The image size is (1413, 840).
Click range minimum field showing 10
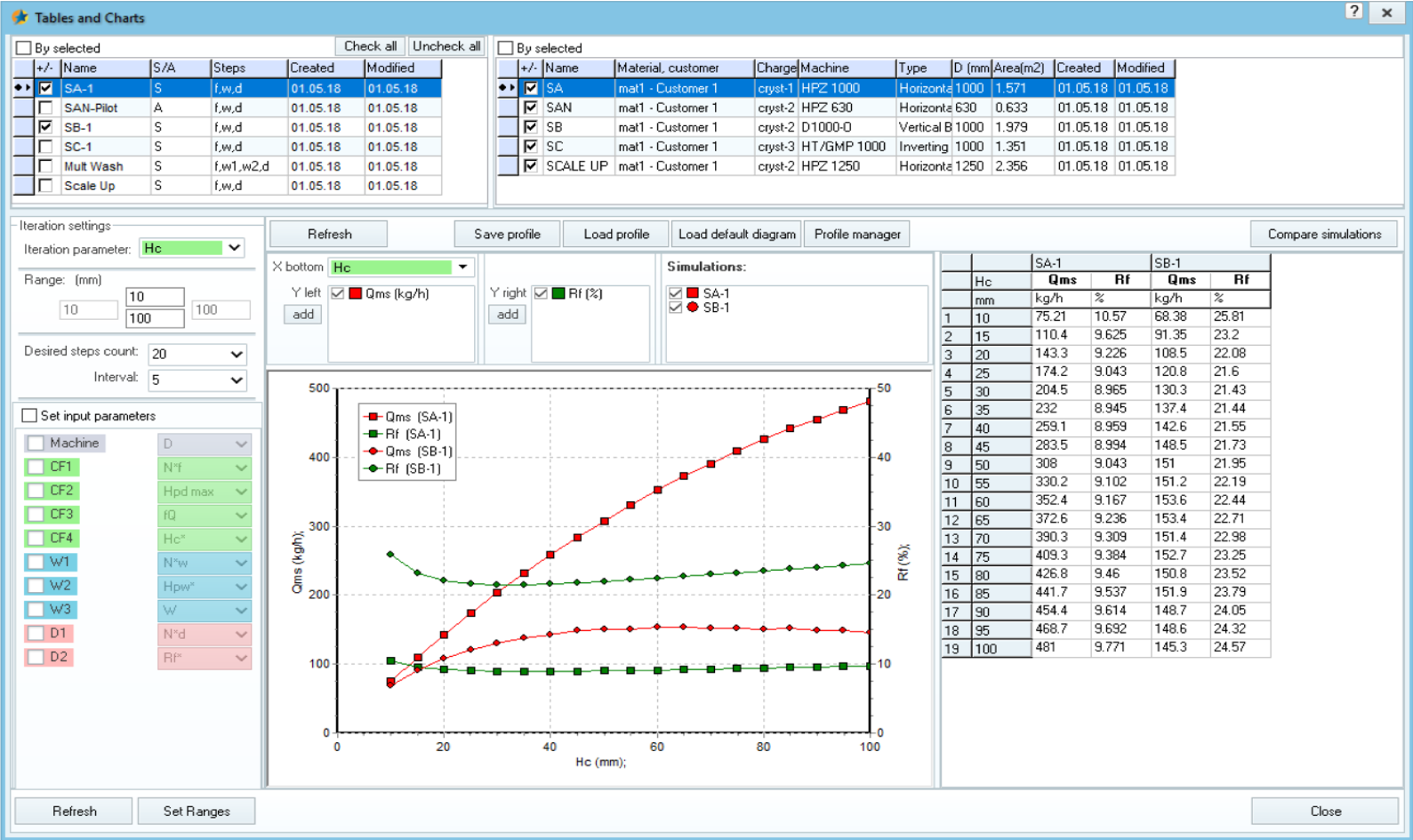(x=155, y=297)
